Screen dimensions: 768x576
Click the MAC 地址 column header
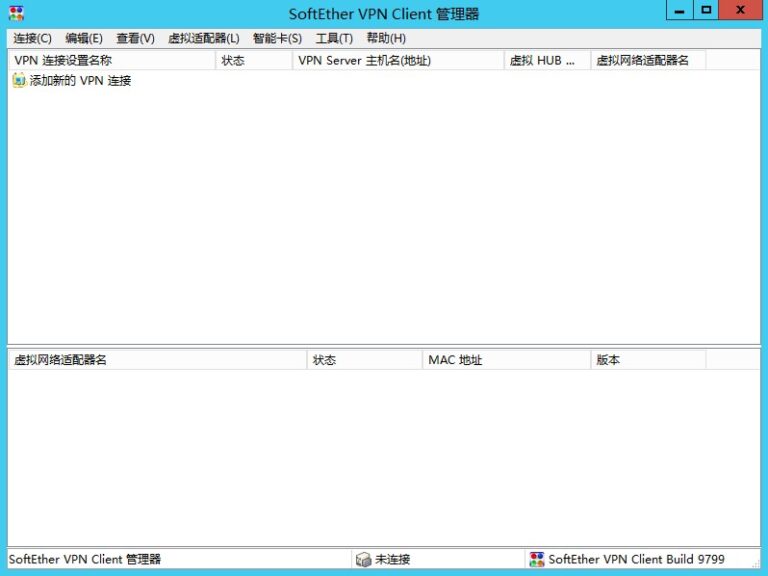click(x=506, y=360)
